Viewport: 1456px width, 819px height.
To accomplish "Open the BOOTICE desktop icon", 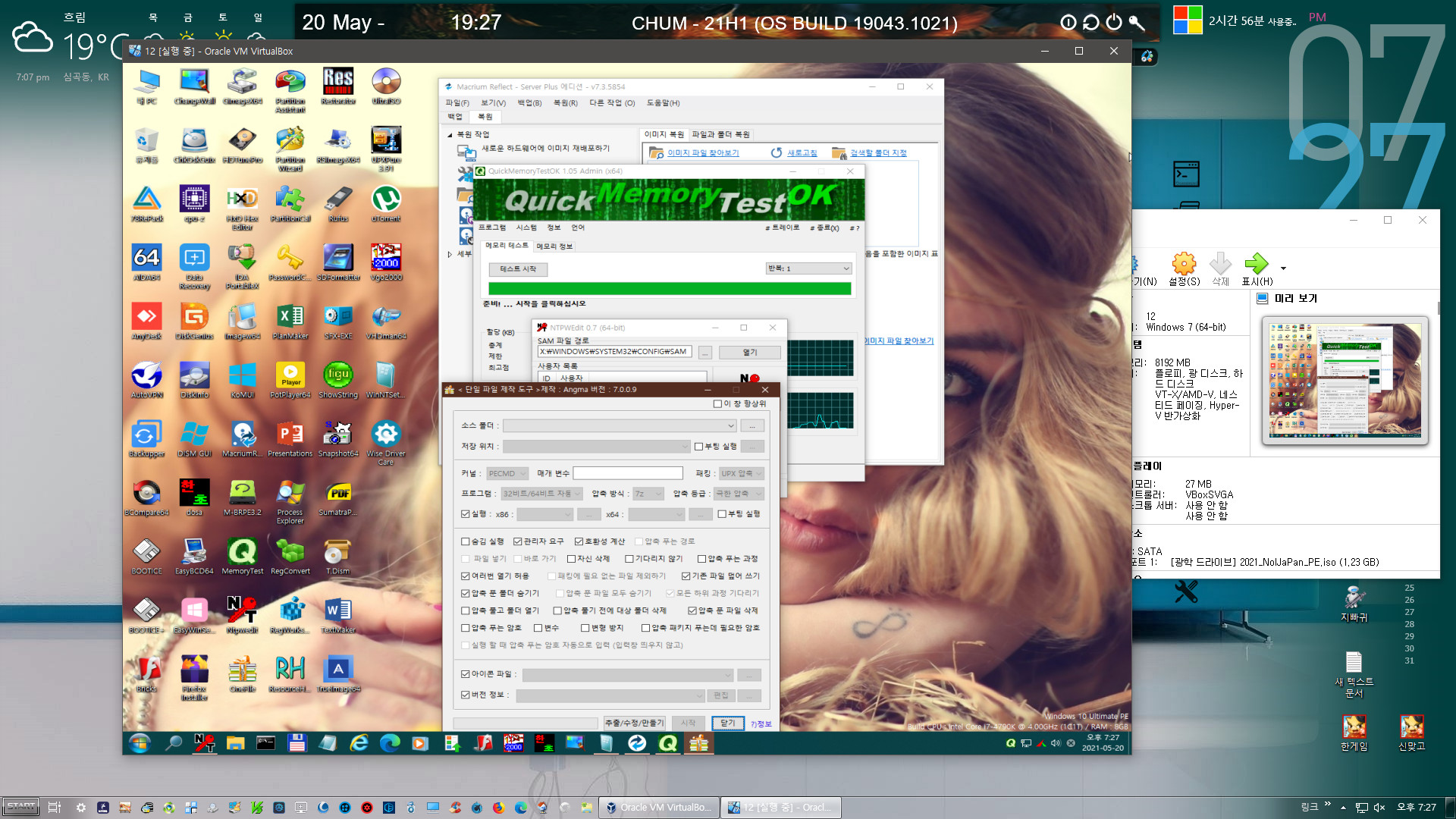I will [x=146, y=556].
